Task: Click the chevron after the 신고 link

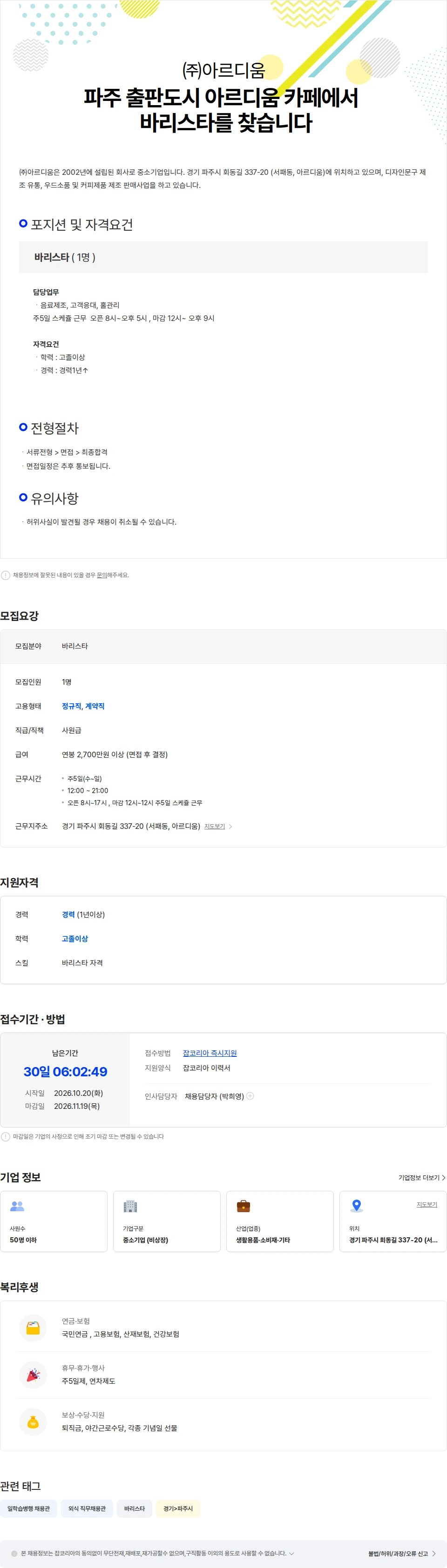Action: (x=433, y=1554)
